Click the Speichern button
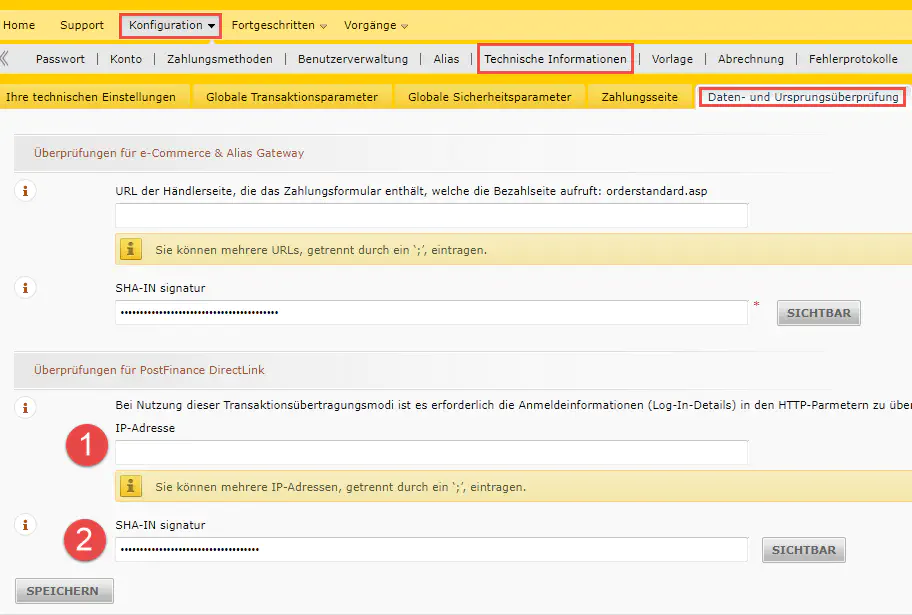Viewport: 912px width, 615px height. 64,591
